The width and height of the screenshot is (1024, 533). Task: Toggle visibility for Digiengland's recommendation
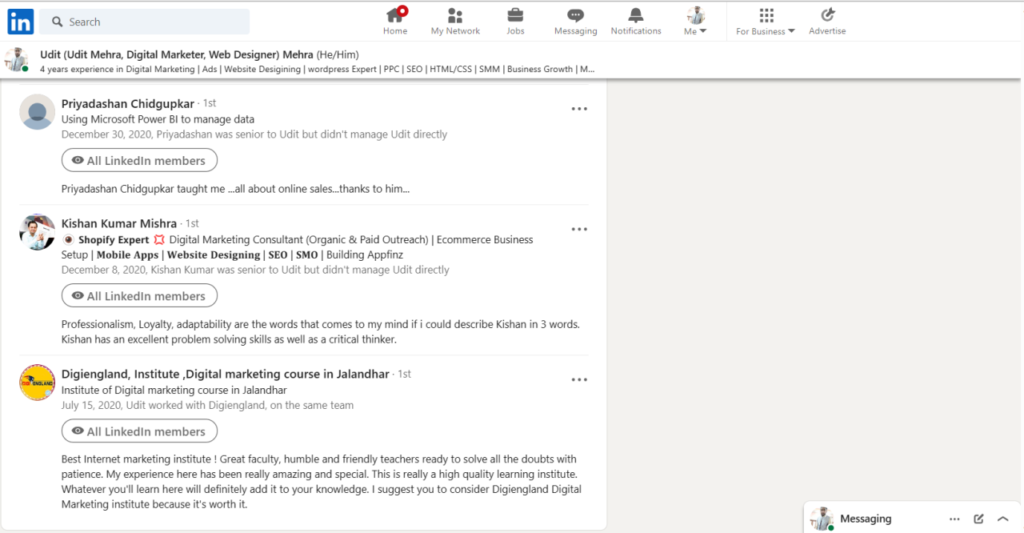click(139, 432)
